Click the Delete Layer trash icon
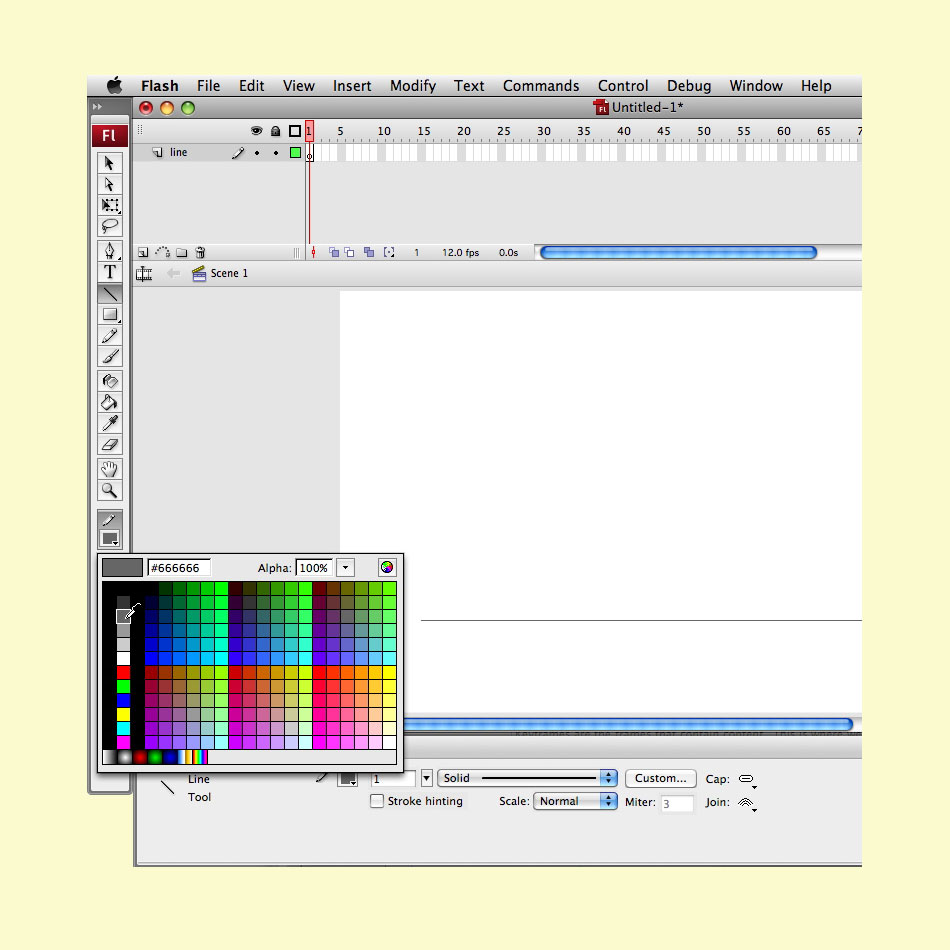 point(199,252)
